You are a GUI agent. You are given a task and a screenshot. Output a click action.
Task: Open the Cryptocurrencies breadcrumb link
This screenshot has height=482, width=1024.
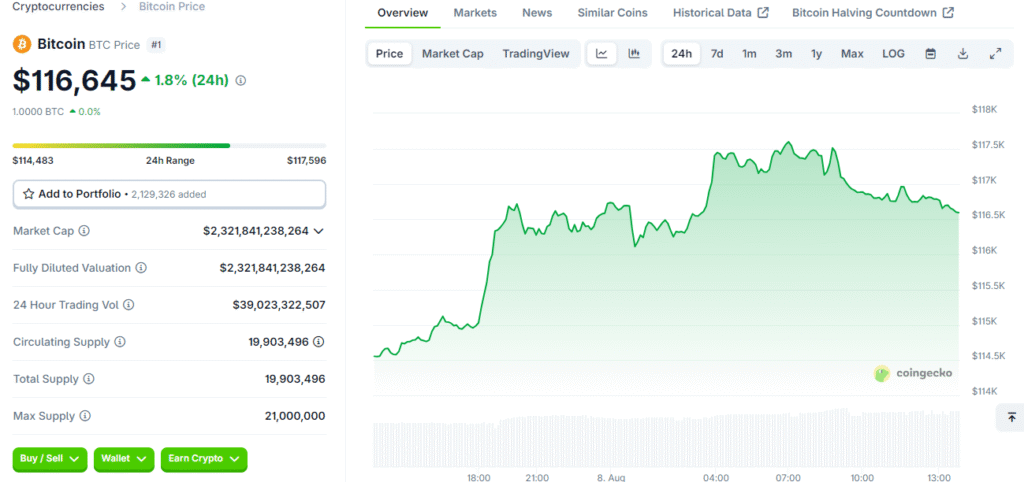click(x=58, y=7)
